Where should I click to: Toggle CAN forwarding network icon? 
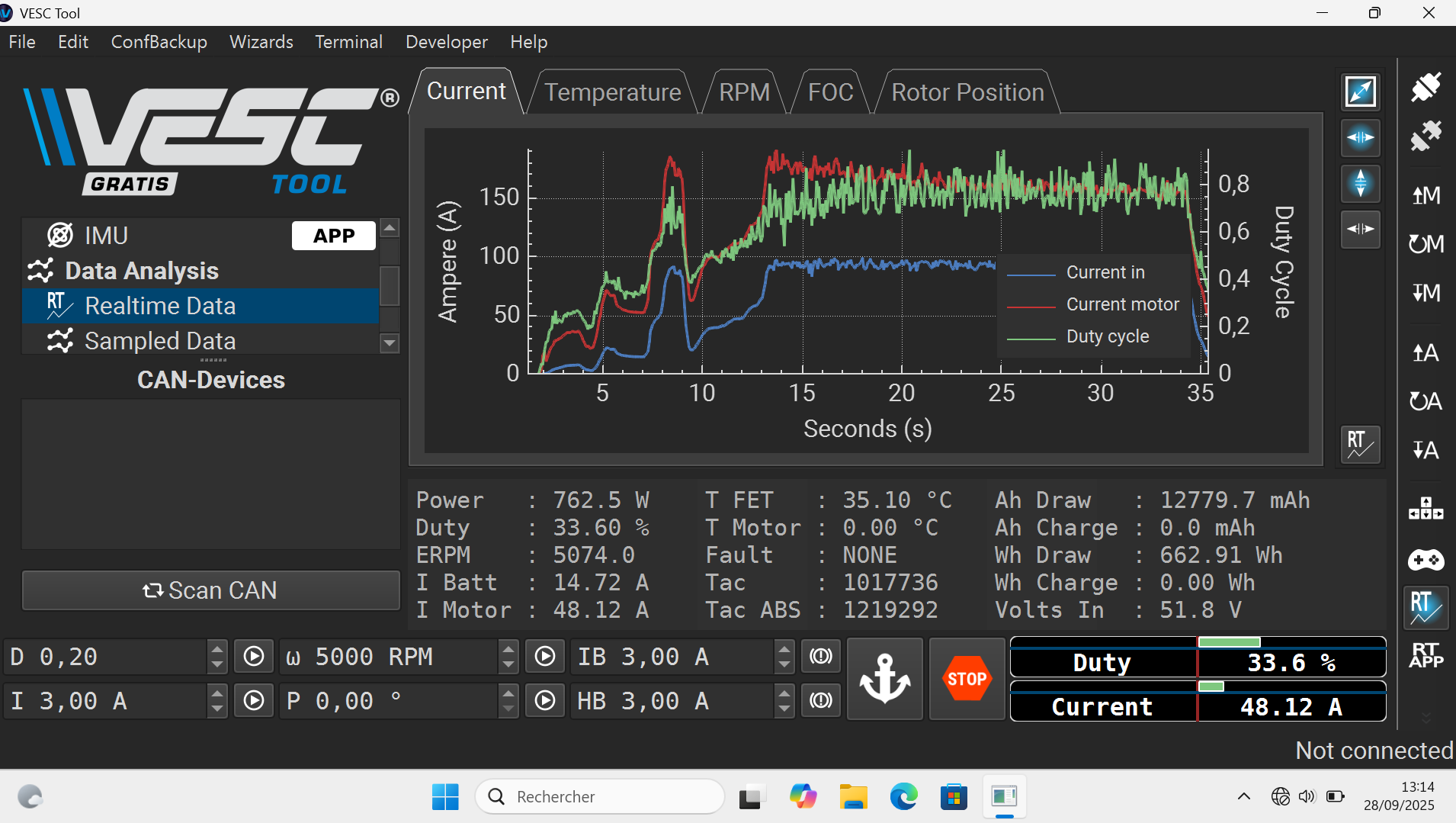pyautogui.click(x=1426, y=508)
